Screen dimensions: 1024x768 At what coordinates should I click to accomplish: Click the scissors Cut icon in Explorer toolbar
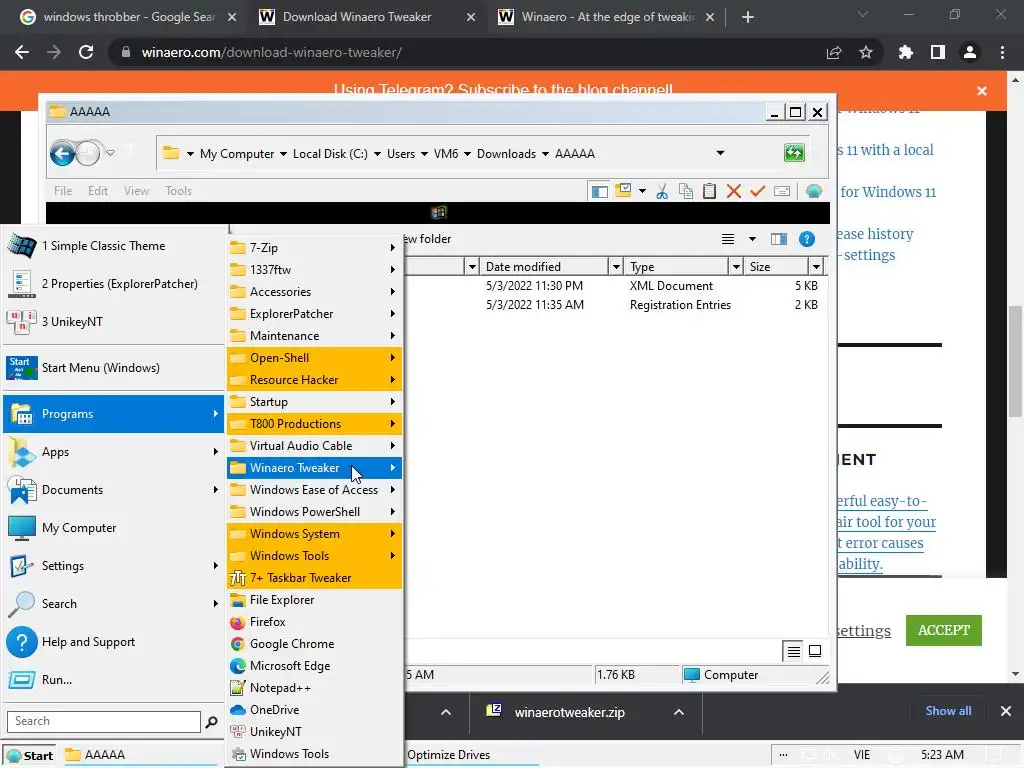coord(662,191)
